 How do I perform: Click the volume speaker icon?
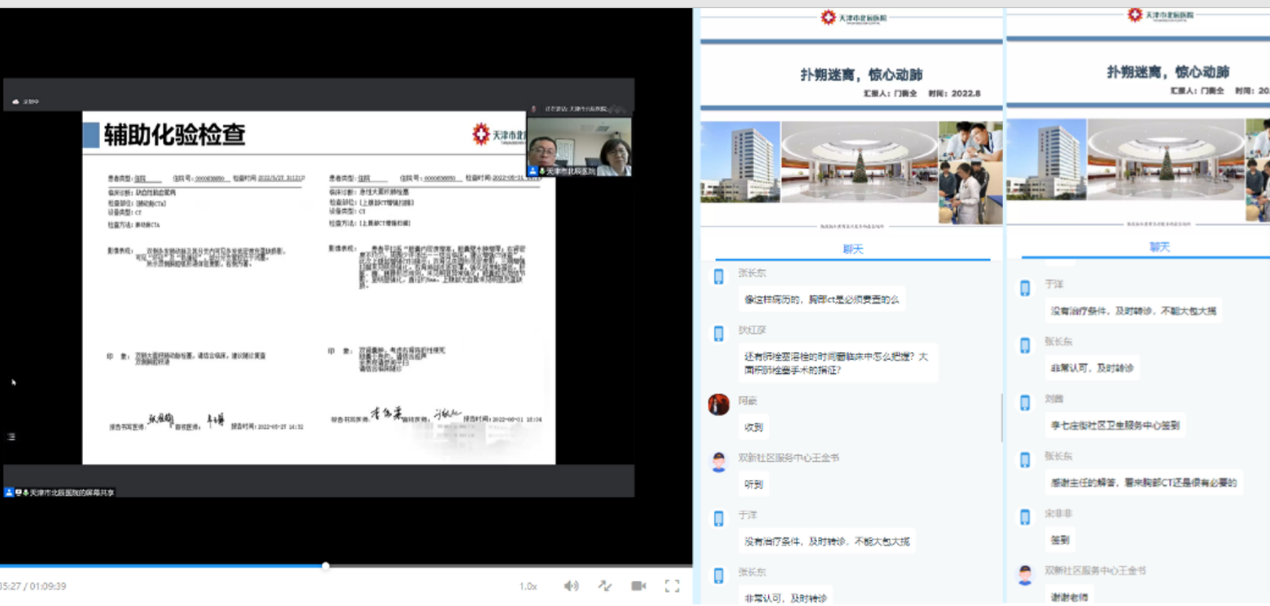570,586
